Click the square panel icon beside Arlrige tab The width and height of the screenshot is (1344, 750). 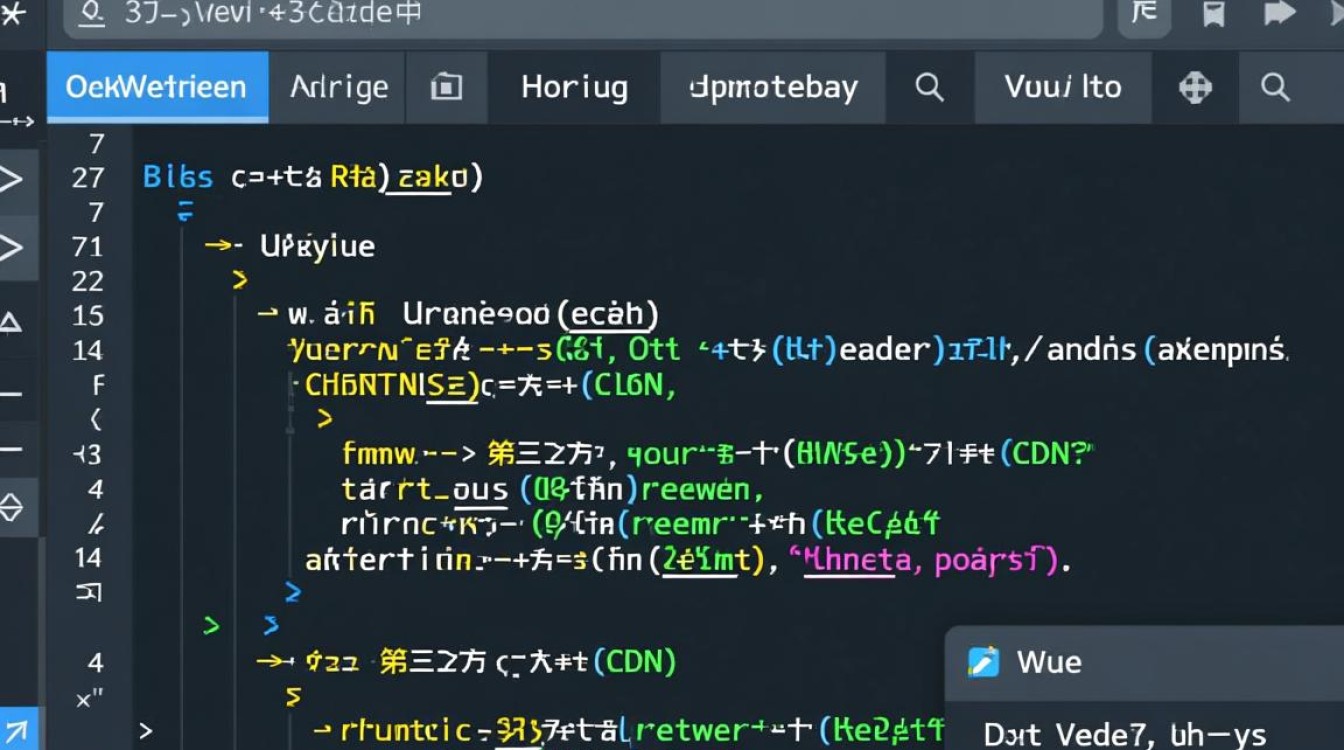coord(446,88)
